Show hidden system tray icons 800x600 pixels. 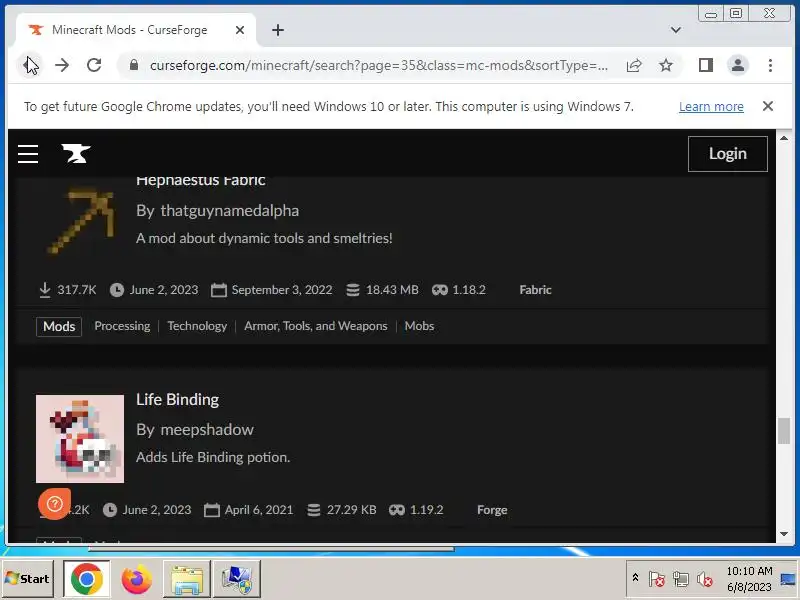(x=635, y=578)
